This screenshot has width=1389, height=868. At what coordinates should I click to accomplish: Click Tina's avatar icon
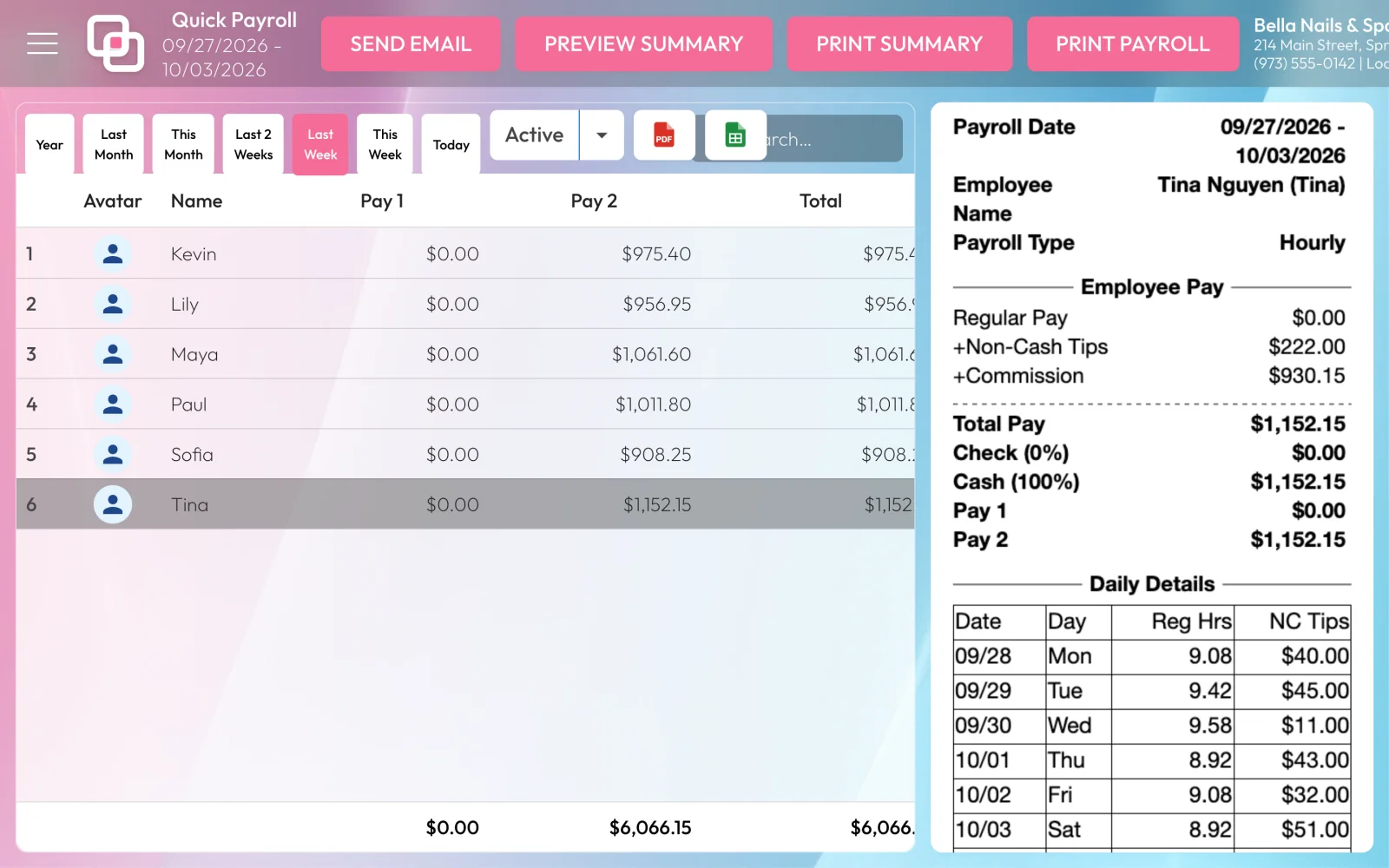(113, 504)
